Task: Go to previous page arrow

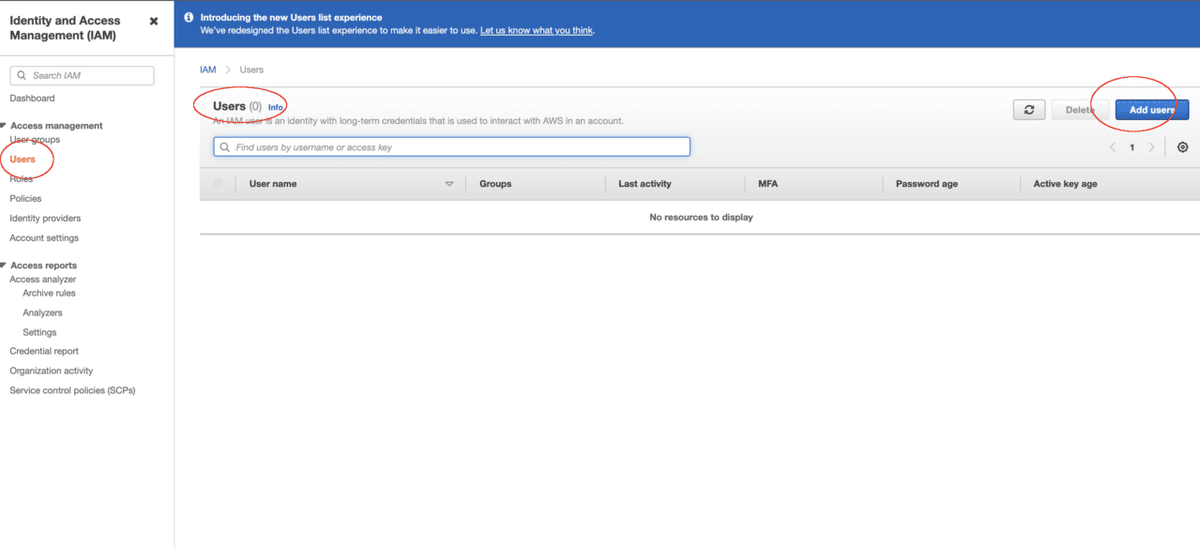Action: coord(1112,147)
